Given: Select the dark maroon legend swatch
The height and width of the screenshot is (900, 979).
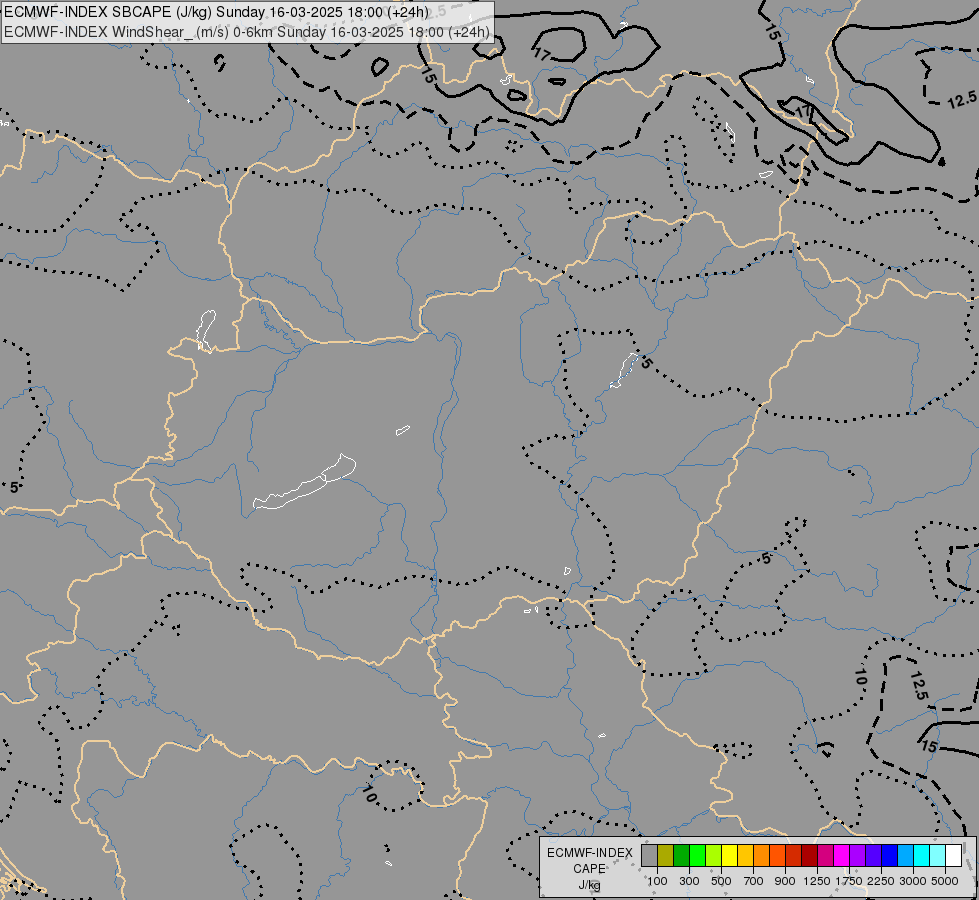Looking at the screenshot, I should [810, 855].
